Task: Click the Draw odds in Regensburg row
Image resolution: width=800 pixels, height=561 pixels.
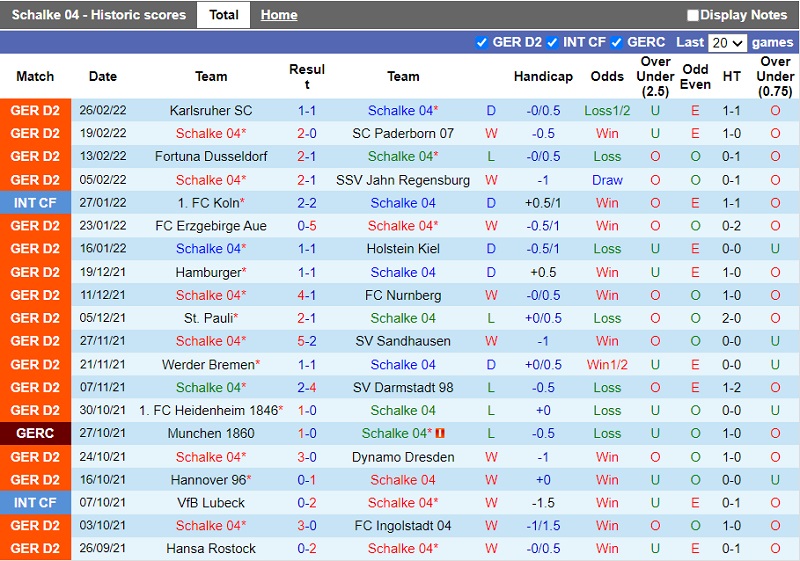Action: tap(607, 180)
